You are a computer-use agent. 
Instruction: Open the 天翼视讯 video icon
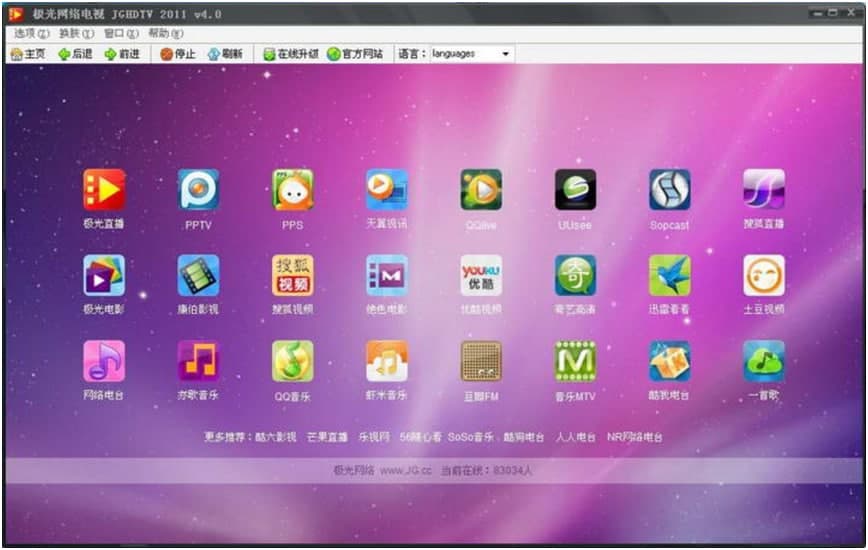387,190
